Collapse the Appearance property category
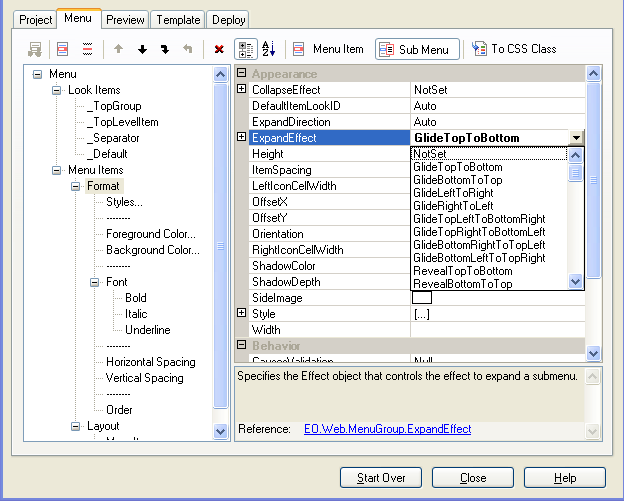 [242, 73]
